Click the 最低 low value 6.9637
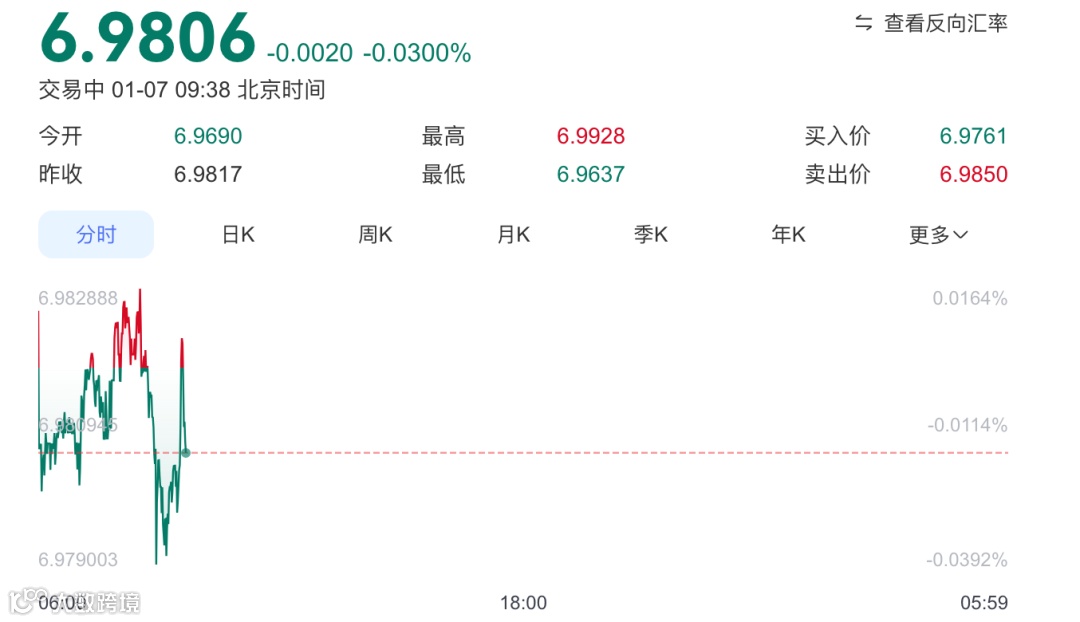1080x622 pixels. click(590, 174)
